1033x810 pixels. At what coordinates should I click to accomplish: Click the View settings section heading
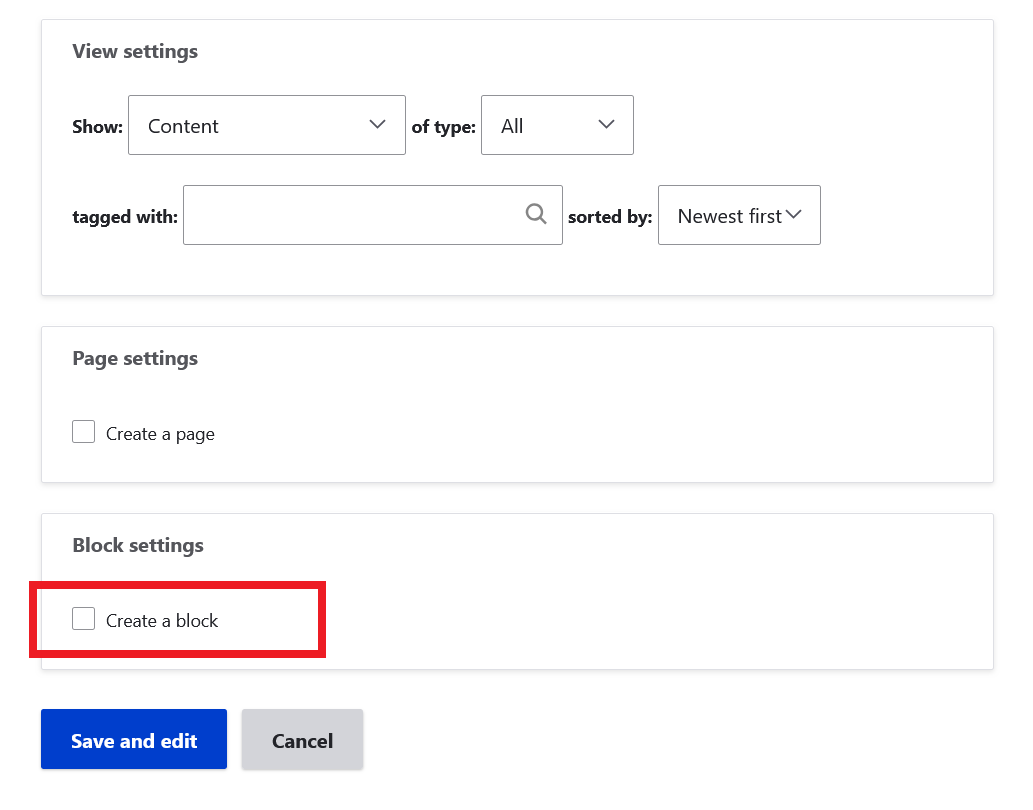[x=134, y=51]
